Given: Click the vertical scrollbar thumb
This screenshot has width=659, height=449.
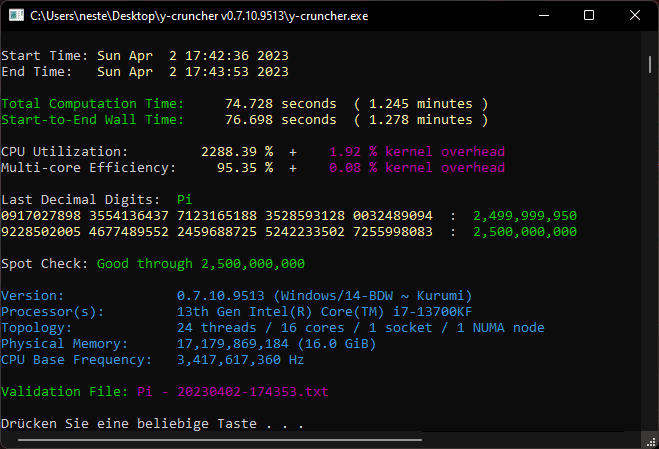Looking at the screenshot, I should [650, 64].
